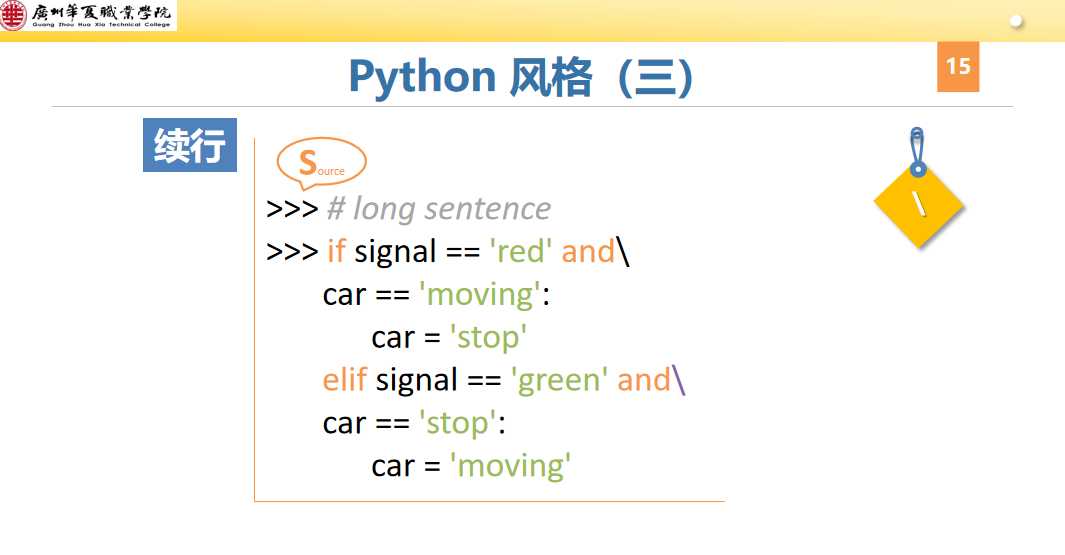This screenshot has height=555, width=1065.
Task: Click the blue exclamation mark pin
Action: point(917,150)
